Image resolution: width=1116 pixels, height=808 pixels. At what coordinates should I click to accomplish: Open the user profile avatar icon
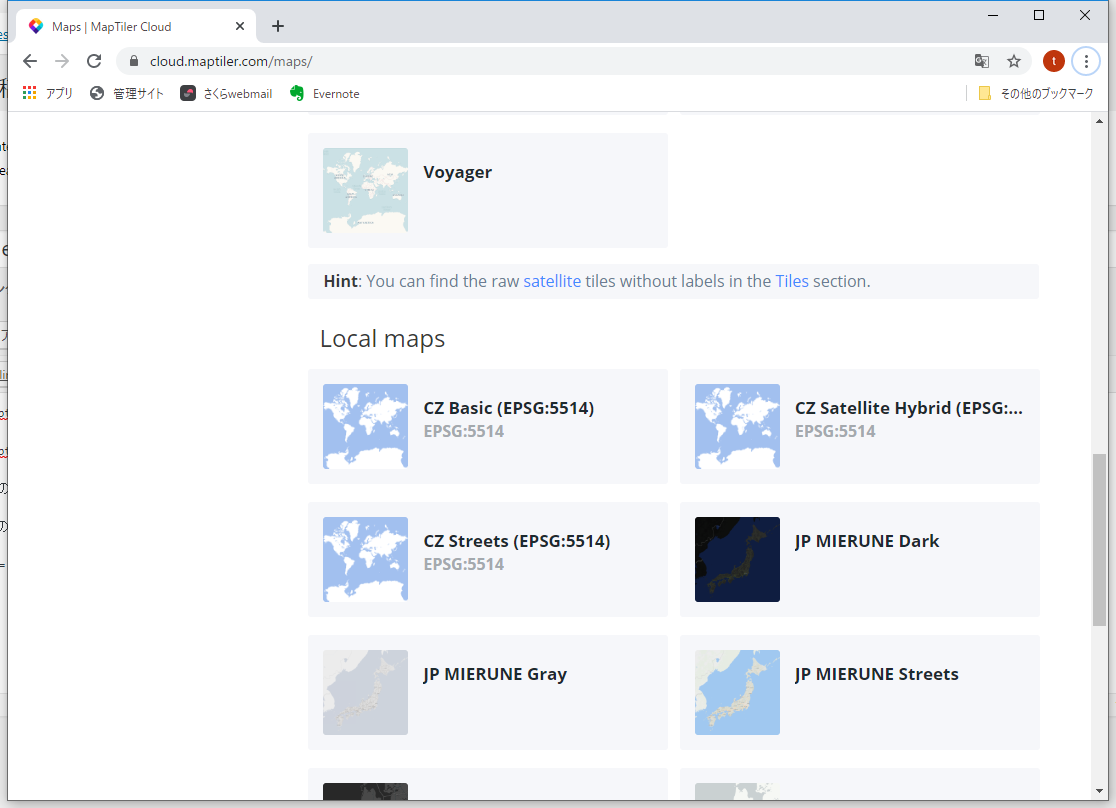pyautogui.click(x=1053, y=61)
